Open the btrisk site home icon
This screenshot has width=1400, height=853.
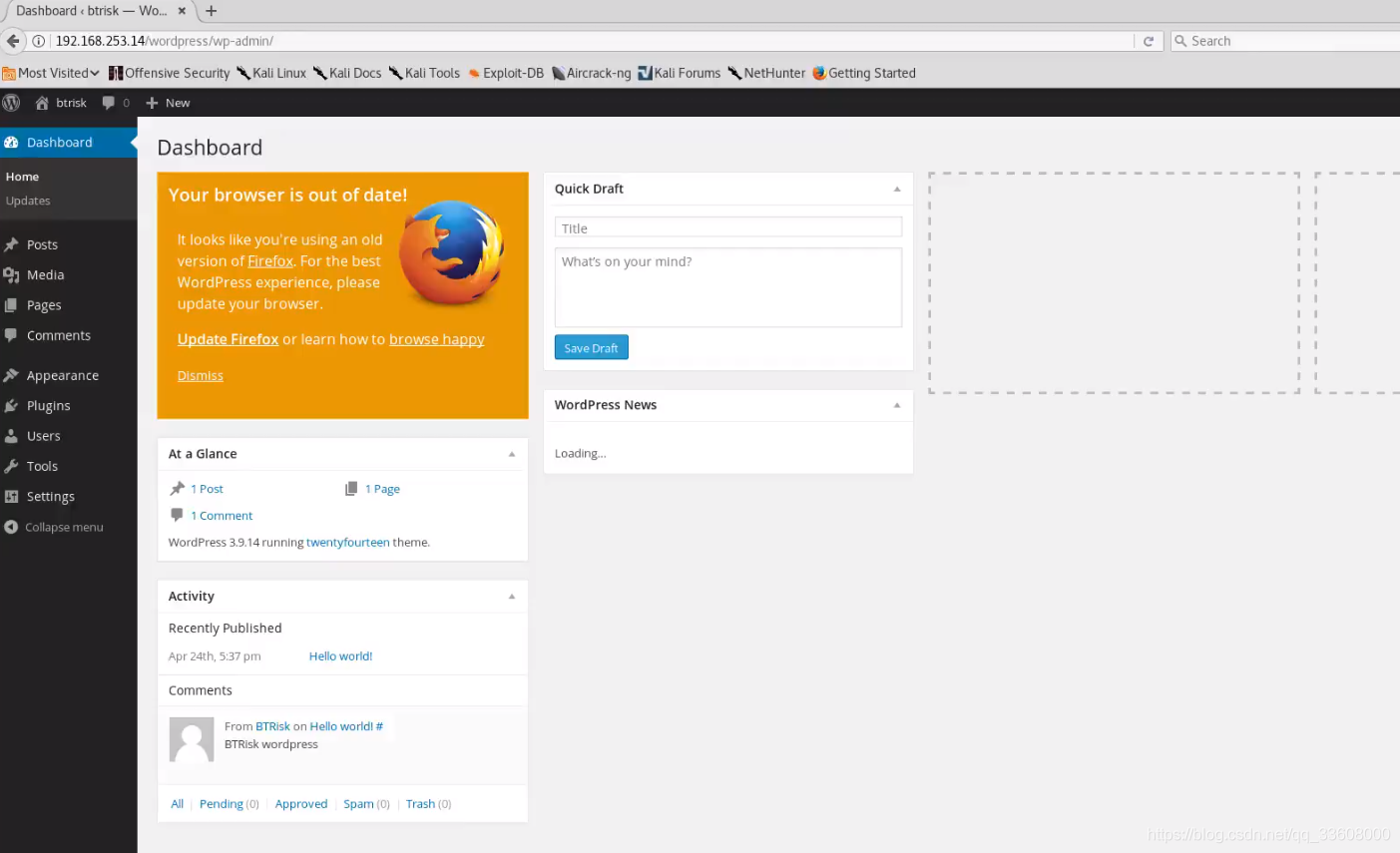[42, 103]
